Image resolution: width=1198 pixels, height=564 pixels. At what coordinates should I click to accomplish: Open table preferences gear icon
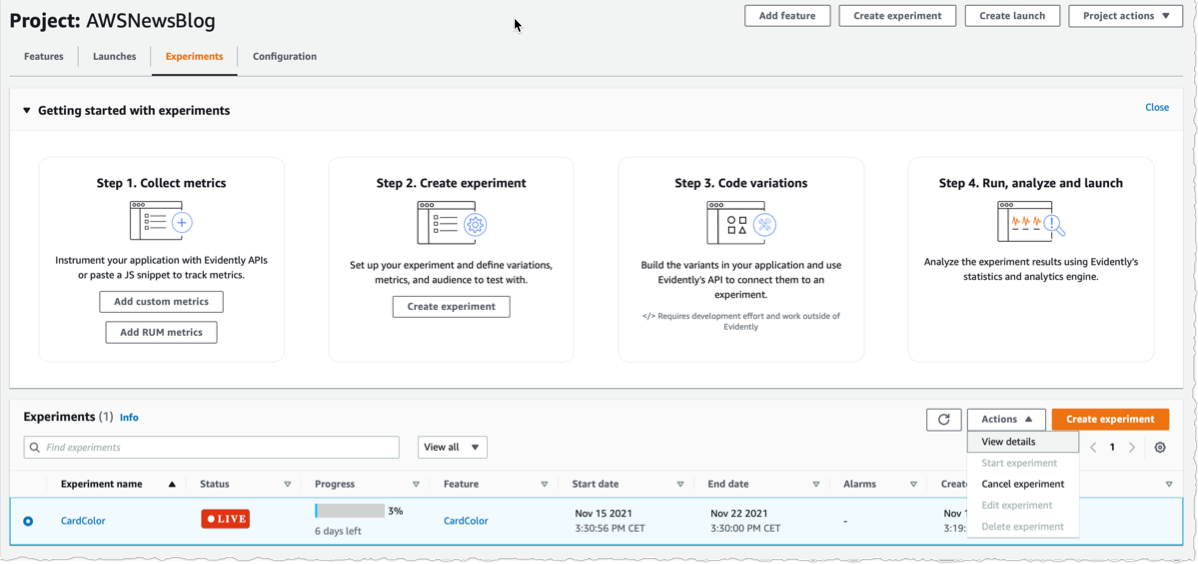(x=1160, y=447)
